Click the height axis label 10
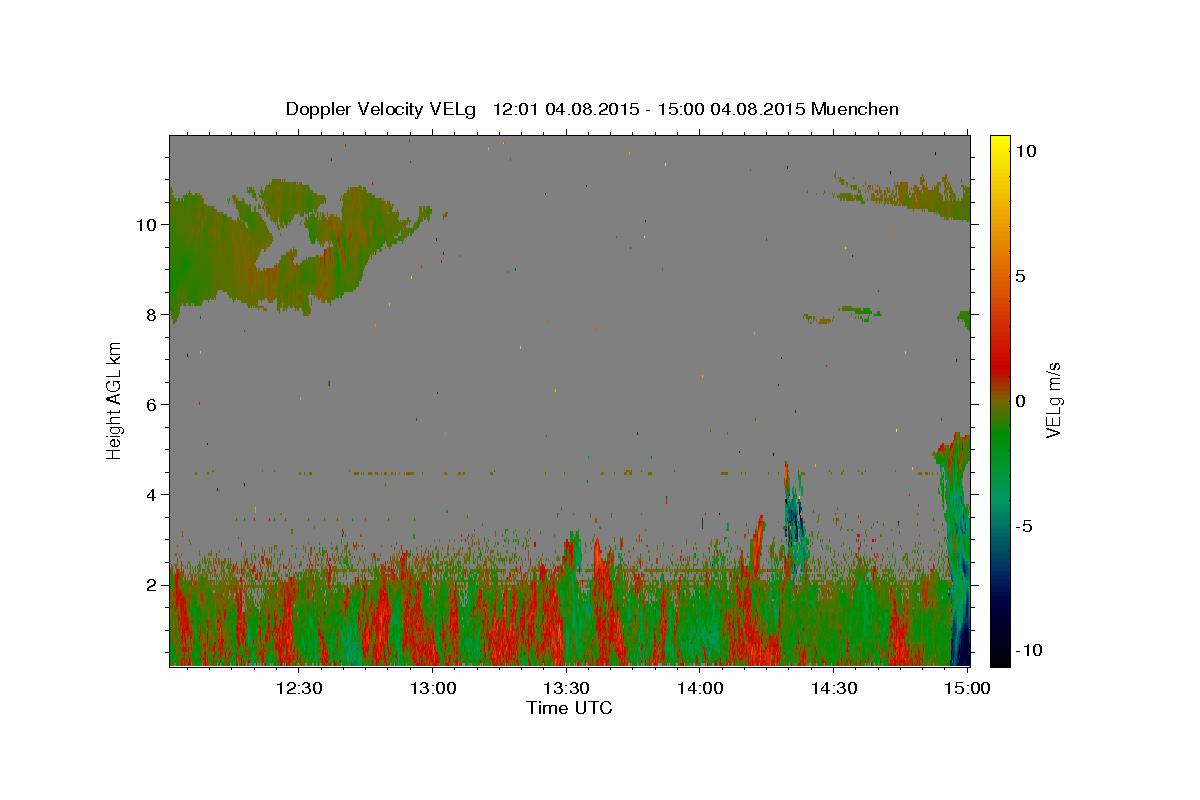 point(145,225)
